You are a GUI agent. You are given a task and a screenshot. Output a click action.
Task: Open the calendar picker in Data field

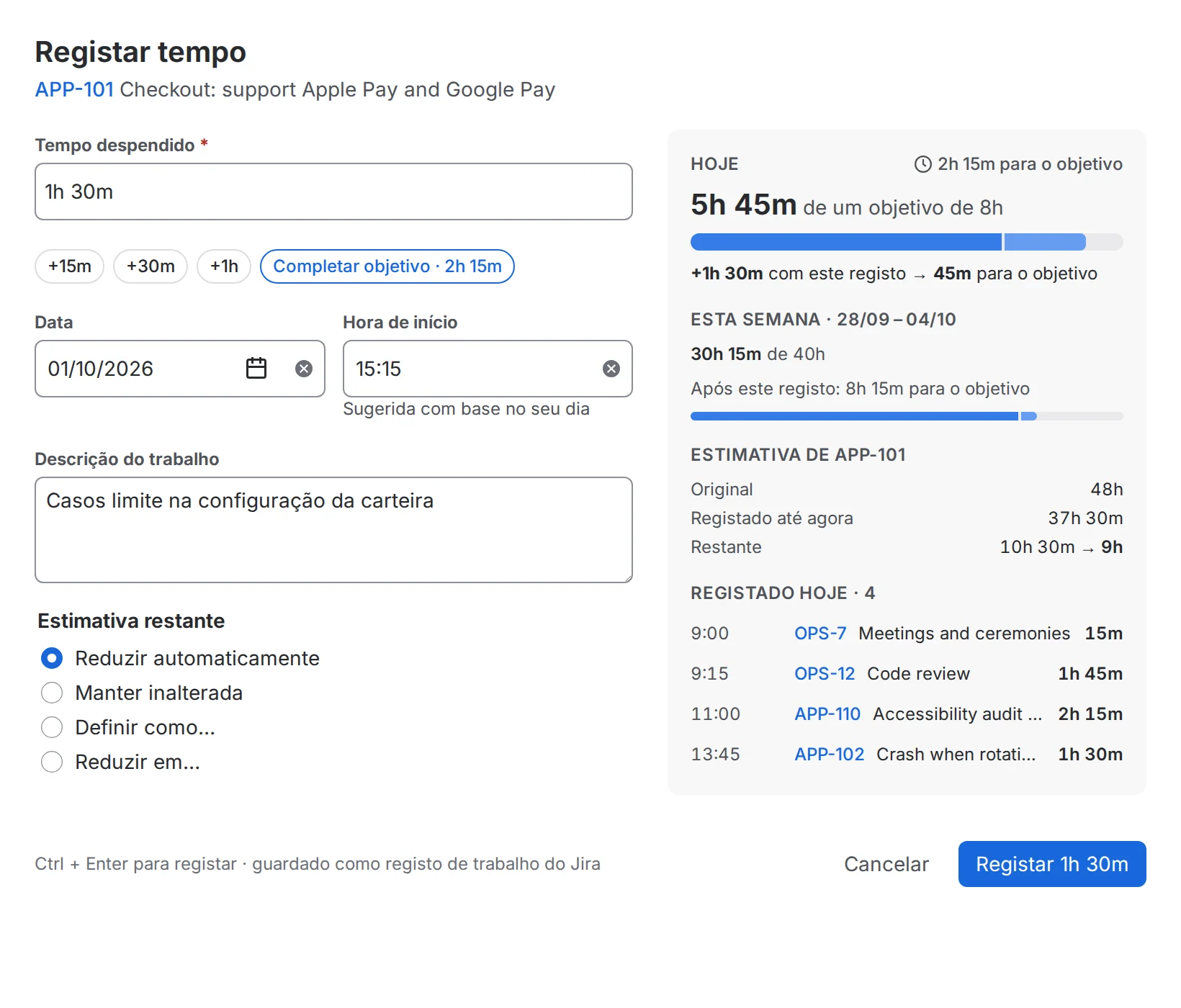point(256,369)
